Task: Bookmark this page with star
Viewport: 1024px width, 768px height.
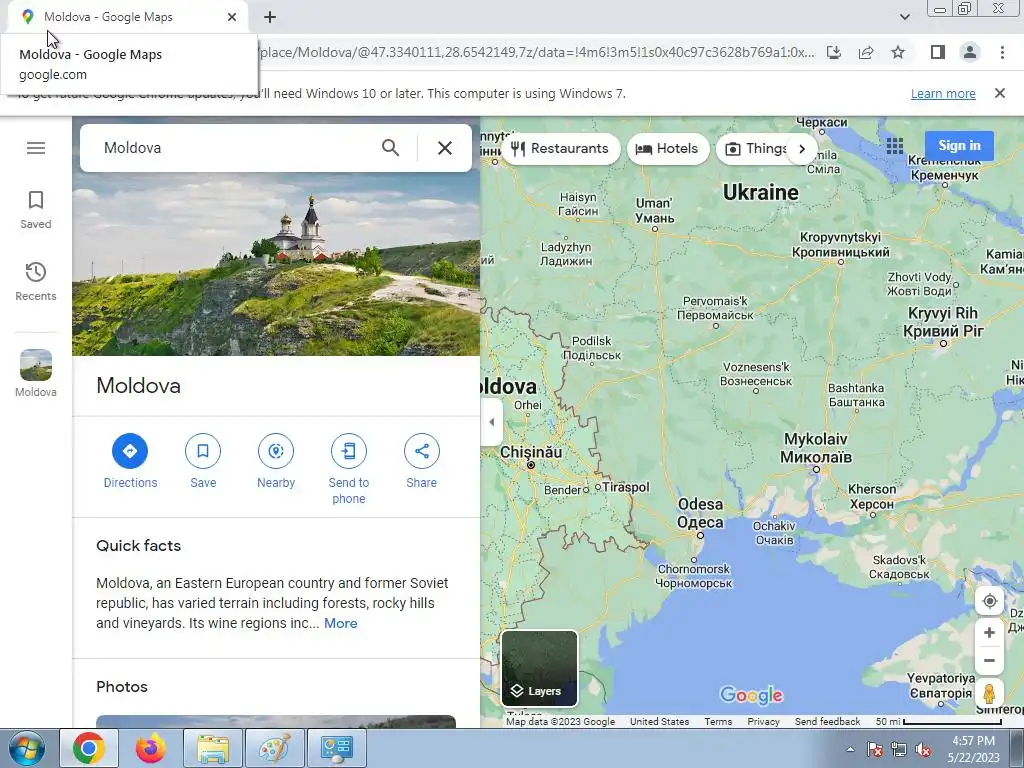Action: coord(898,52)
